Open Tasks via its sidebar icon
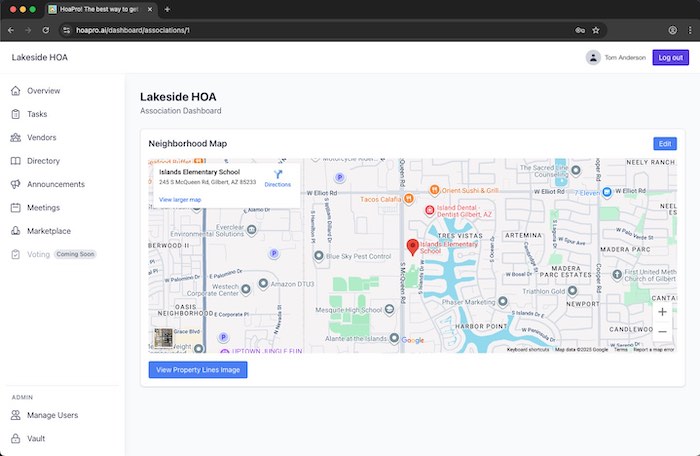 point(16,114)
